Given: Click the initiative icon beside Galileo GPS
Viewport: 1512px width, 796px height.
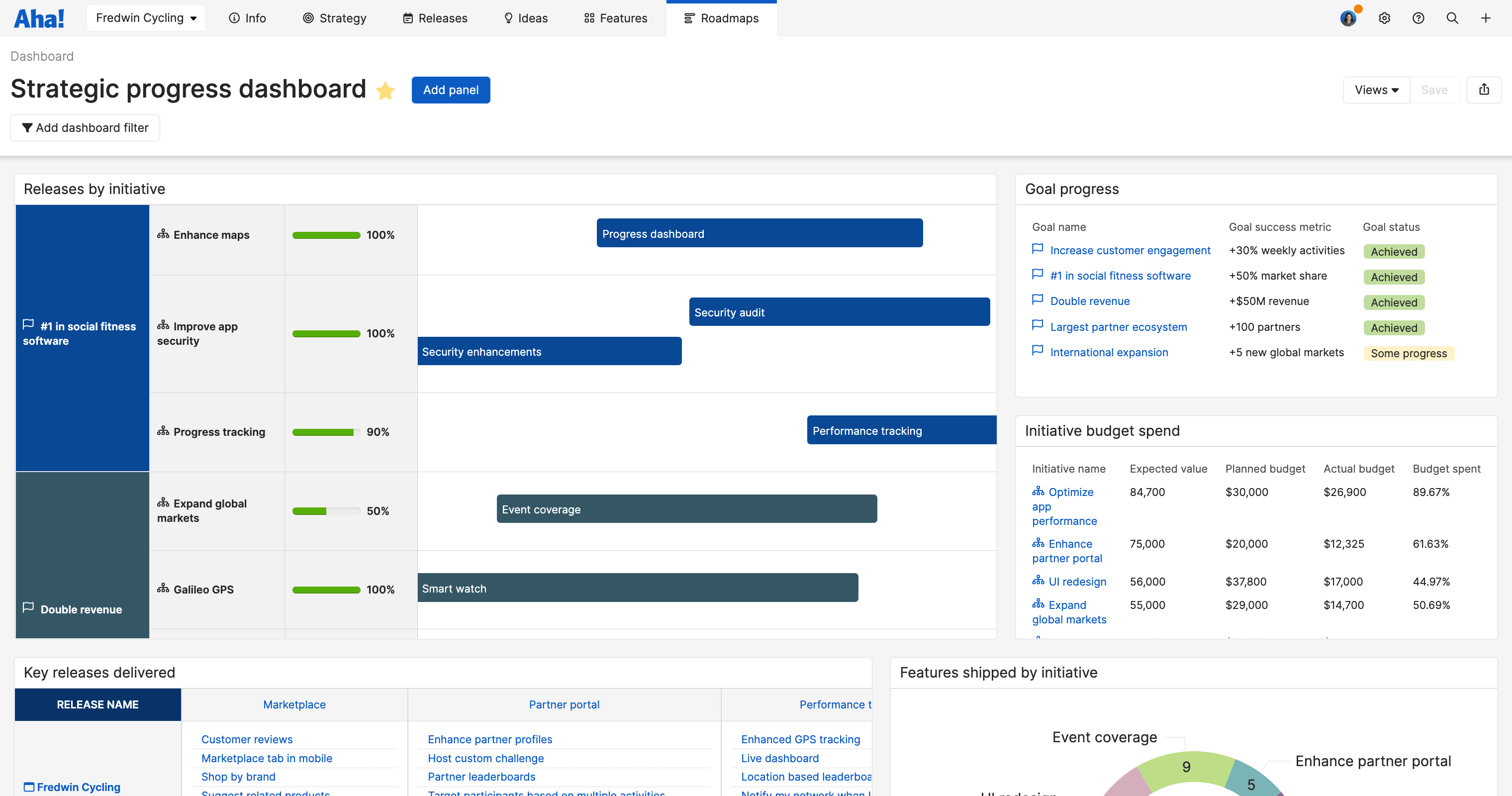Looking at the screenshot, I should tap(163, 589).
